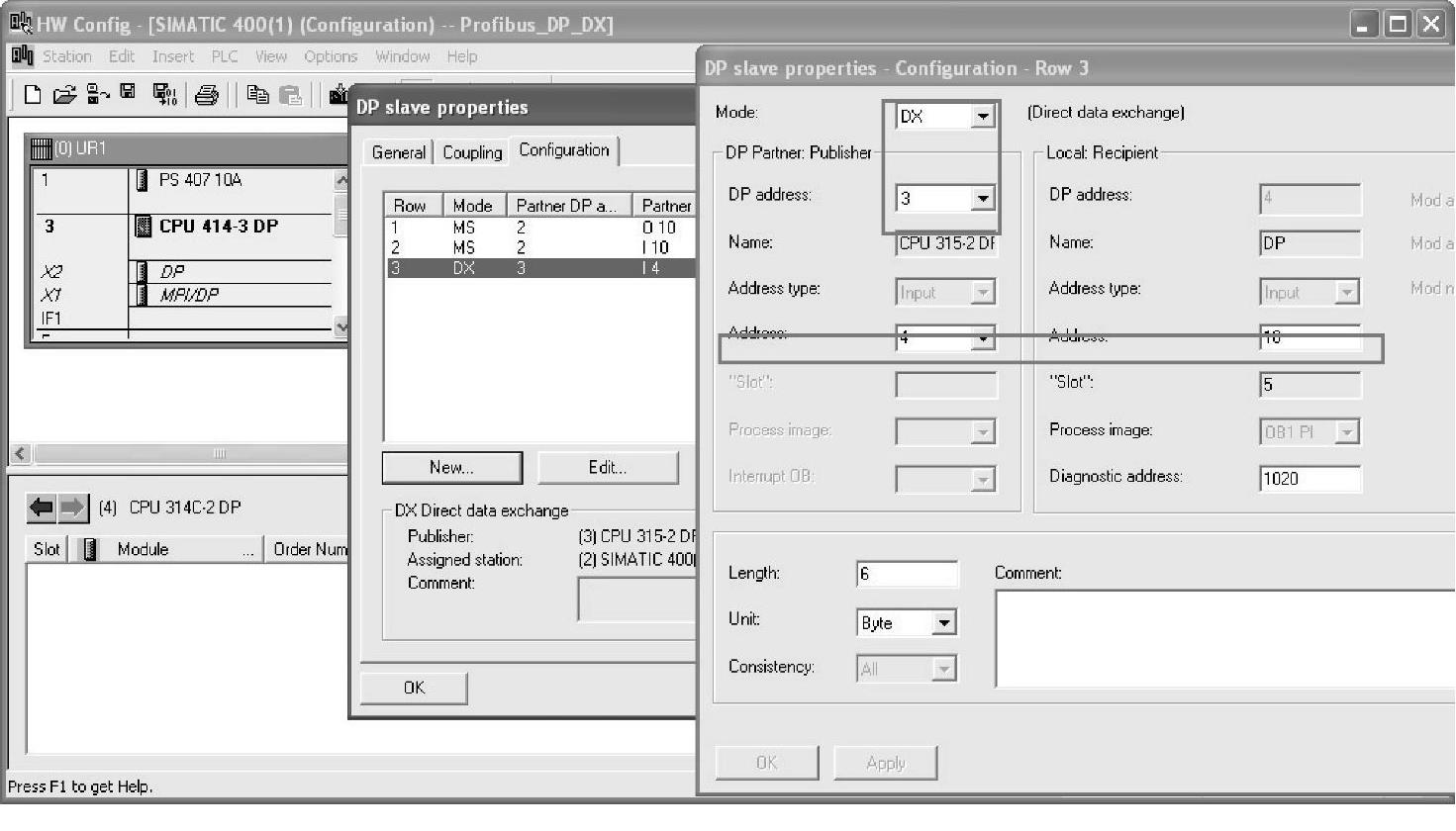Image resolution: width=1456 pixels, height=831 pixels.
Task: Open the Mode dropdown showing DX
Action: click(982, 117)
